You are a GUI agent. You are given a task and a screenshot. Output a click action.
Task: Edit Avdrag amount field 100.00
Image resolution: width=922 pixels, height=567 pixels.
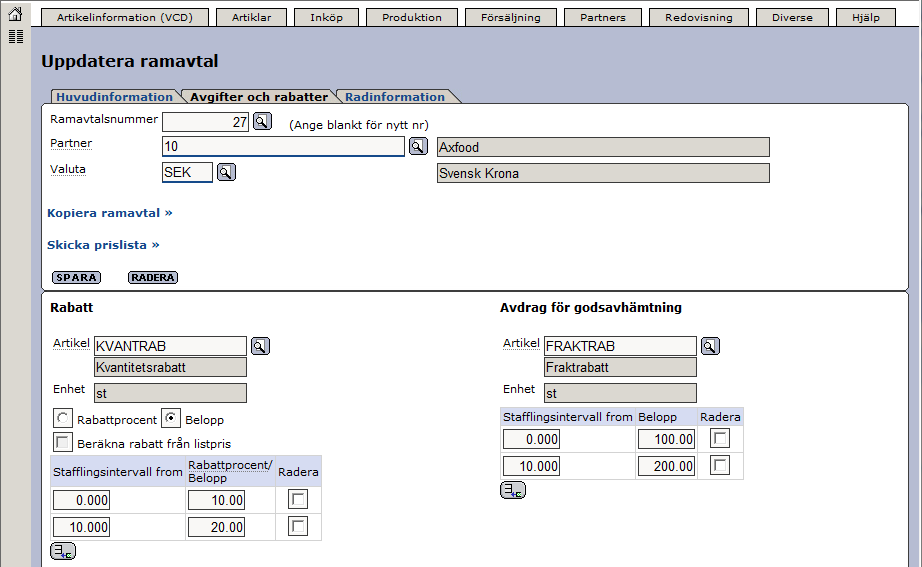666,439
